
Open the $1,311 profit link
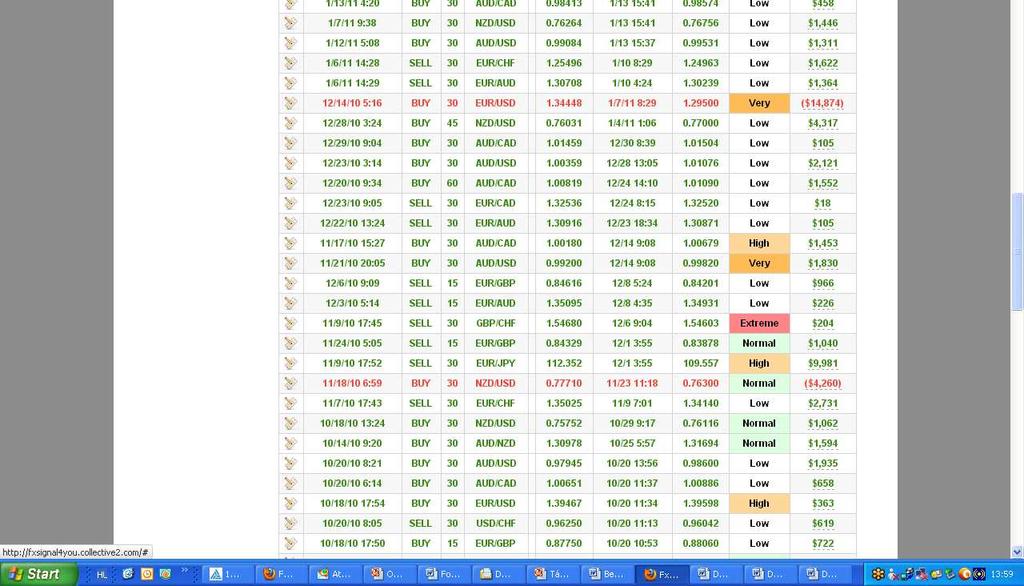tap(823, 43)
